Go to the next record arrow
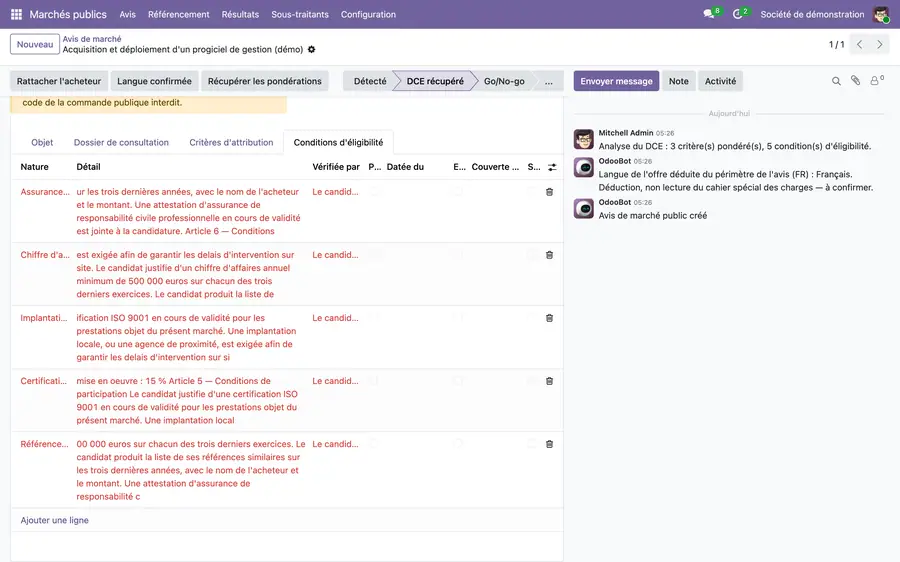The width and height of the screenshot is (900, 562). pyautogui.click(x=879, y=44)
